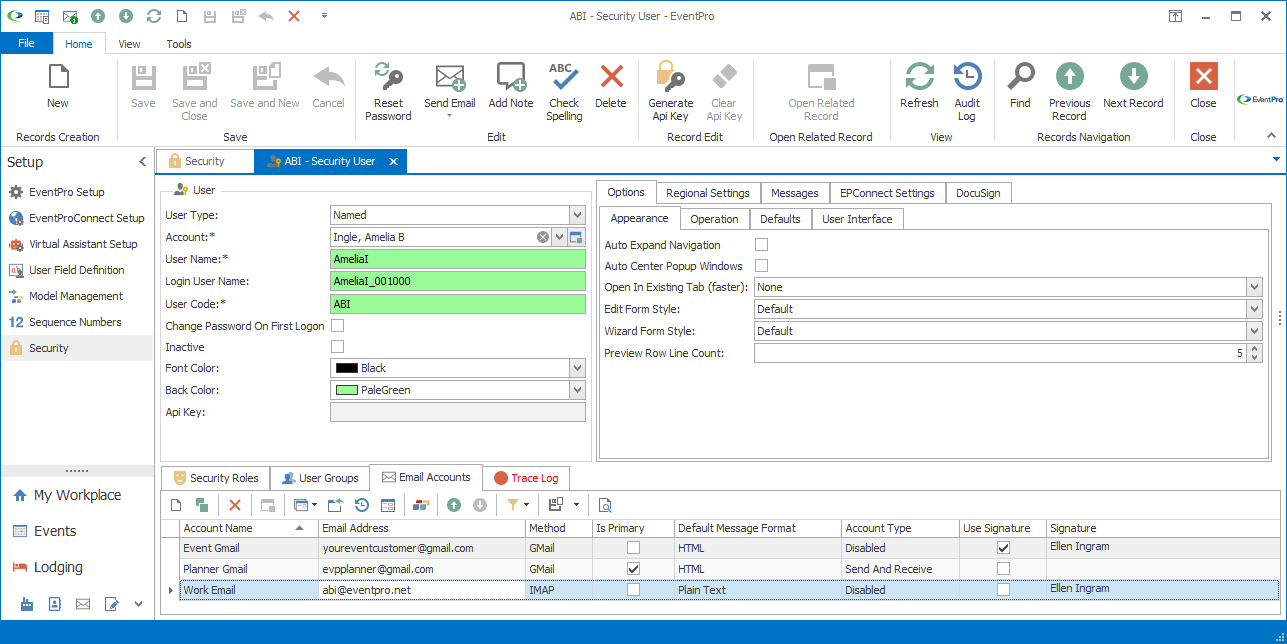1287x644 pixels.
Task: Toggle the Inactive checkbox
Action: (x=337, y=347)
